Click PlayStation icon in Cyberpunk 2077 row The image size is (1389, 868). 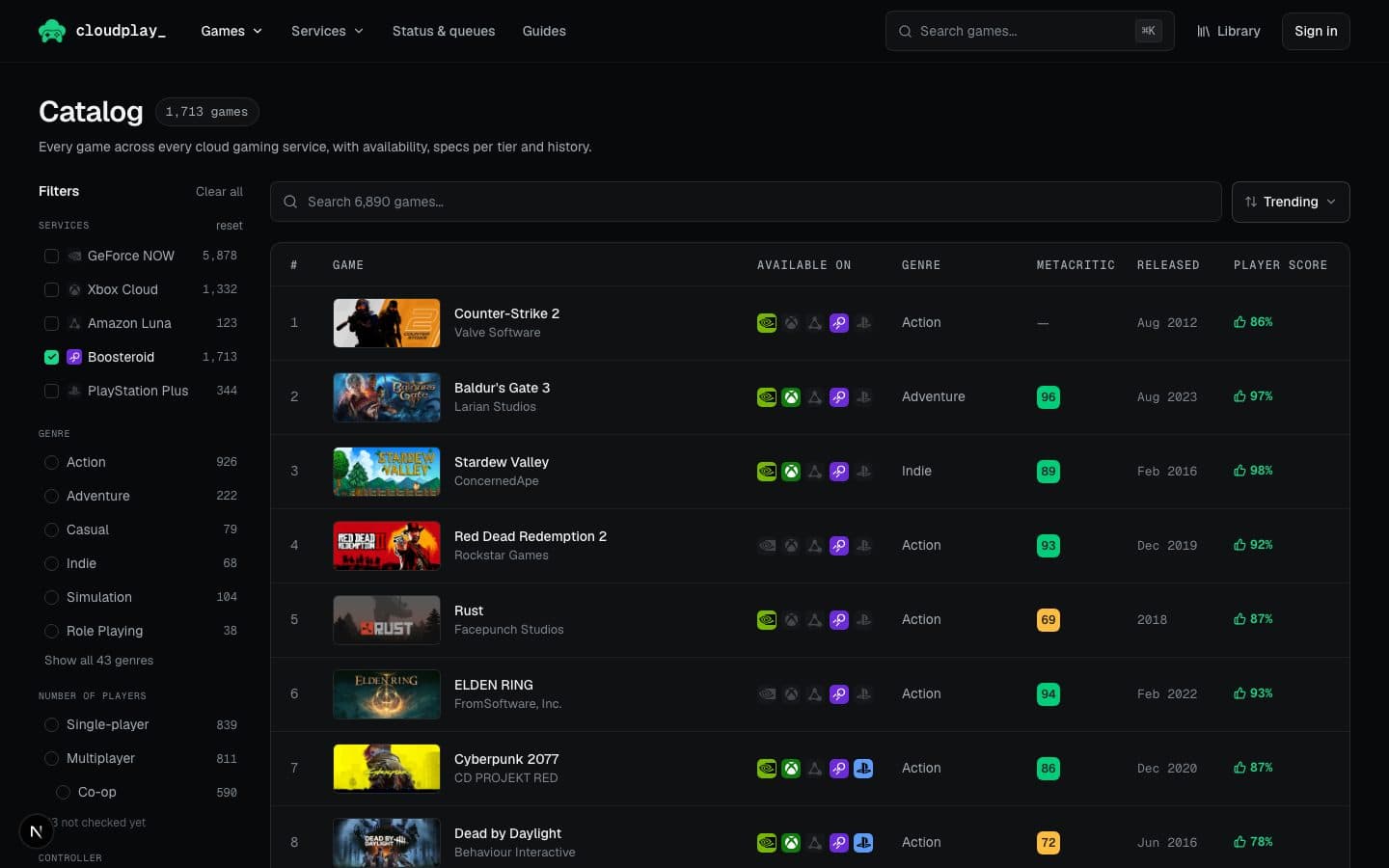click(x=863, y=769)
